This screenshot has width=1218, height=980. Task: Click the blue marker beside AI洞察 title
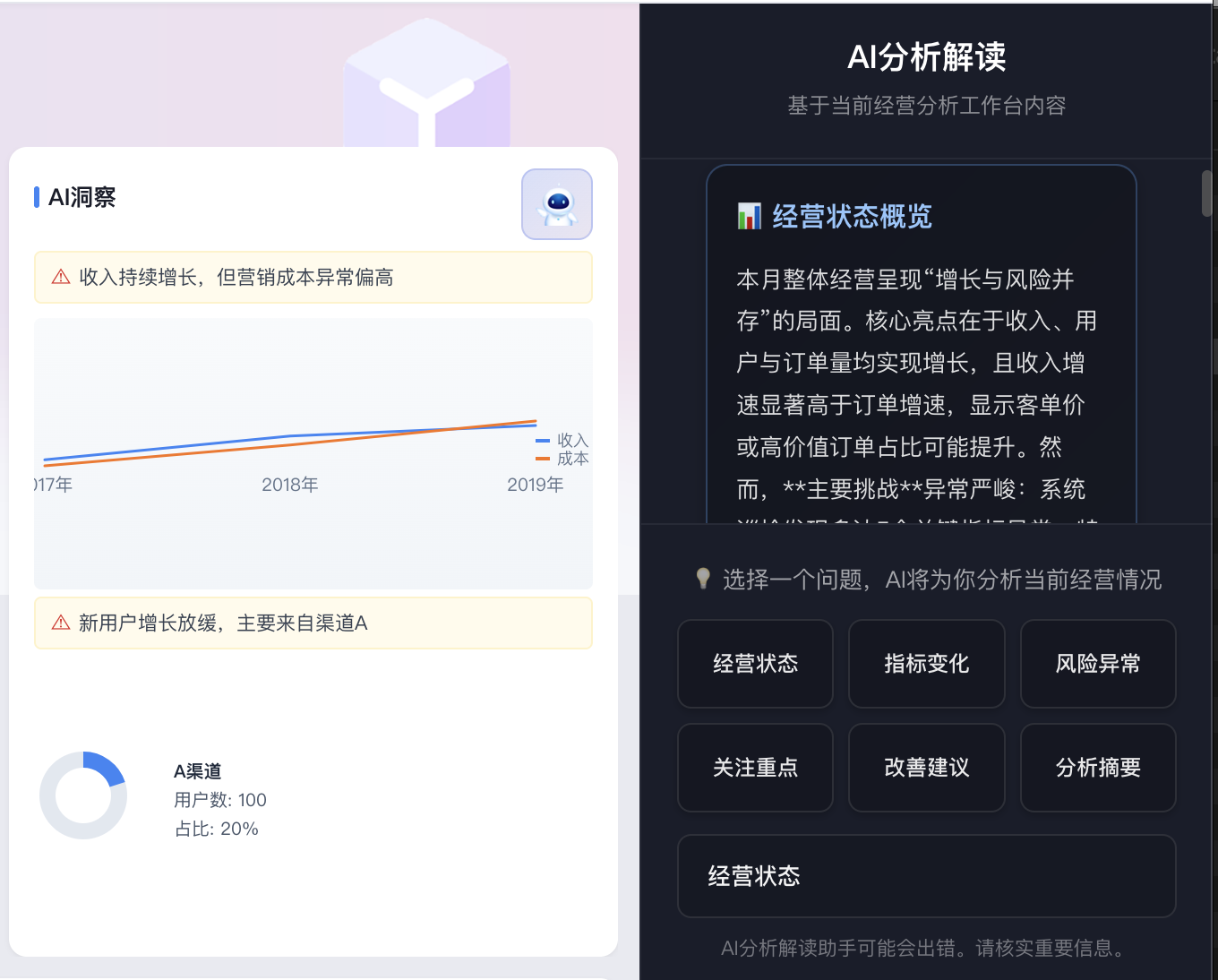pos(35,196)
